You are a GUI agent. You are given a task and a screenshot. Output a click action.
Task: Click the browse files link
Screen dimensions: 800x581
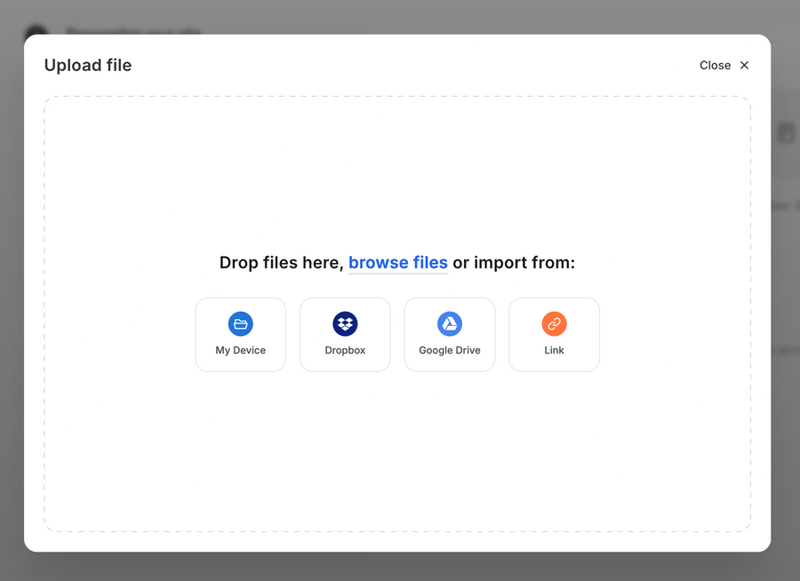[397, 262]
